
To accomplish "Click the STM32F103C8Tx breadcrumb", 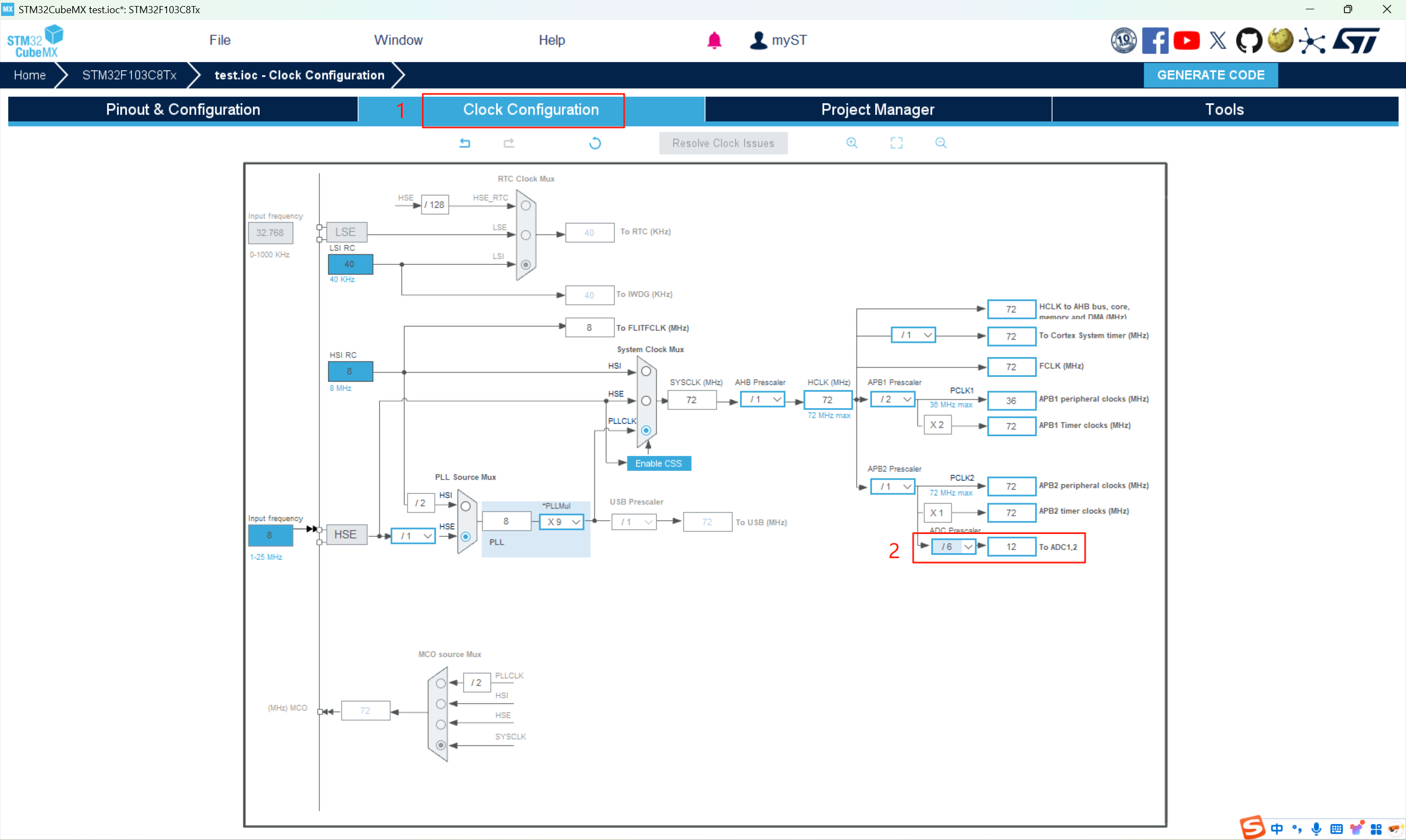I will [129, 75].
